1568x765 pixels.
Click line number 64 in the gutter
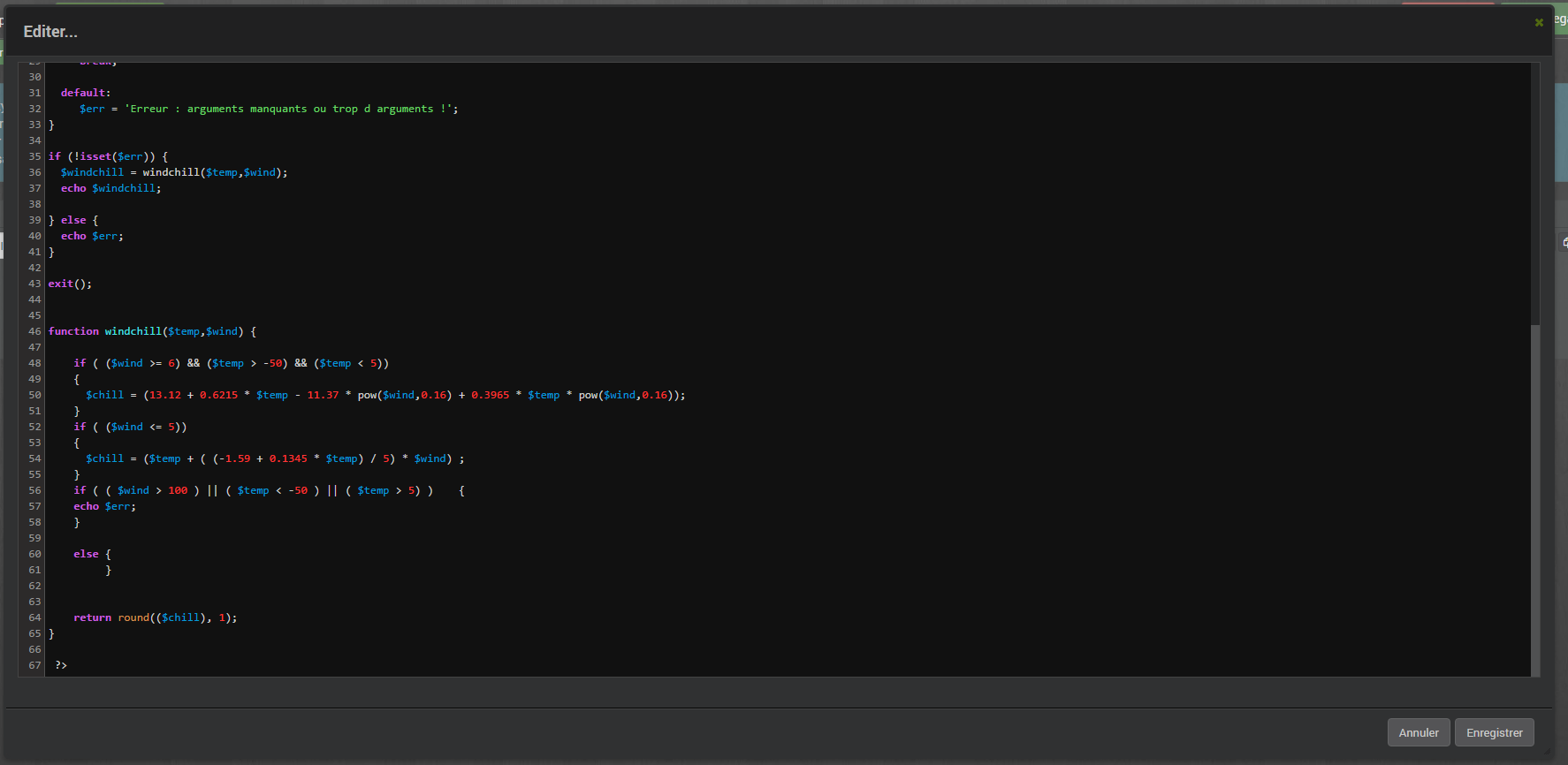click(34, 617)
